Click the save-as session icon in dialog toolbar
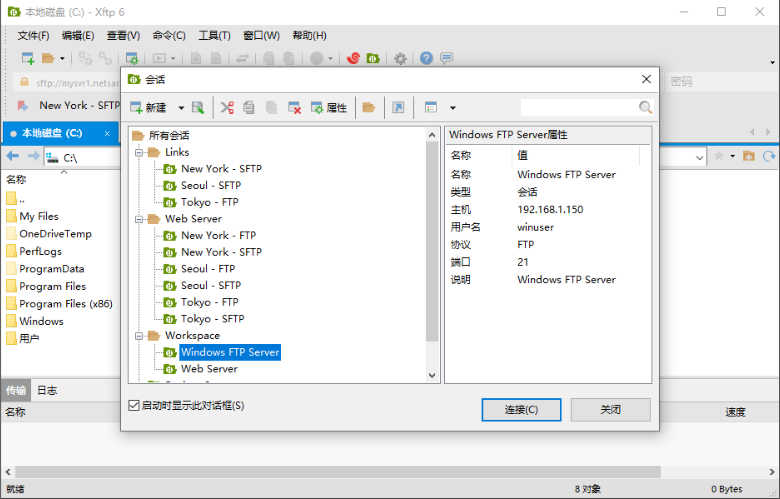The width and height of the screenshot is (780, 499). pos(198,107)
